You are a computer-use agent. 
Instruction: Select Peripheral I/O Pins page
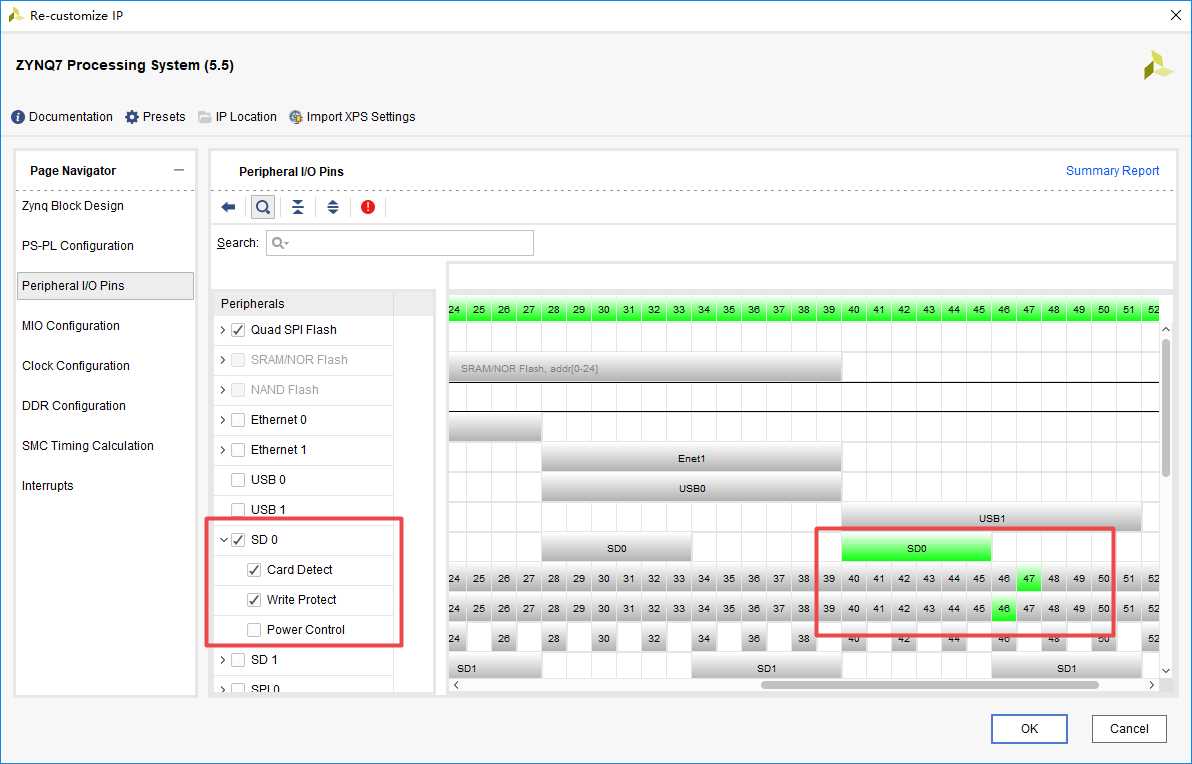pos(105,286)
